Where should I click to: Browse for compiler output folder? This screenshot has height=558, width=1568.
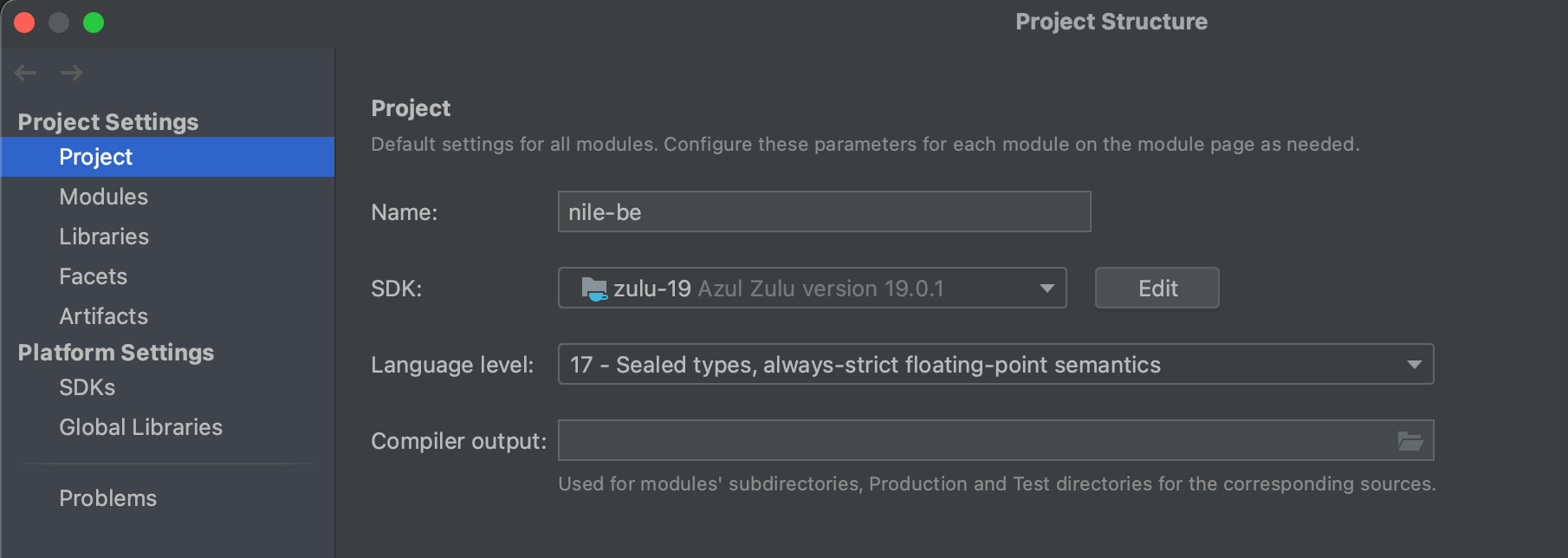[x=1410, y=441]
